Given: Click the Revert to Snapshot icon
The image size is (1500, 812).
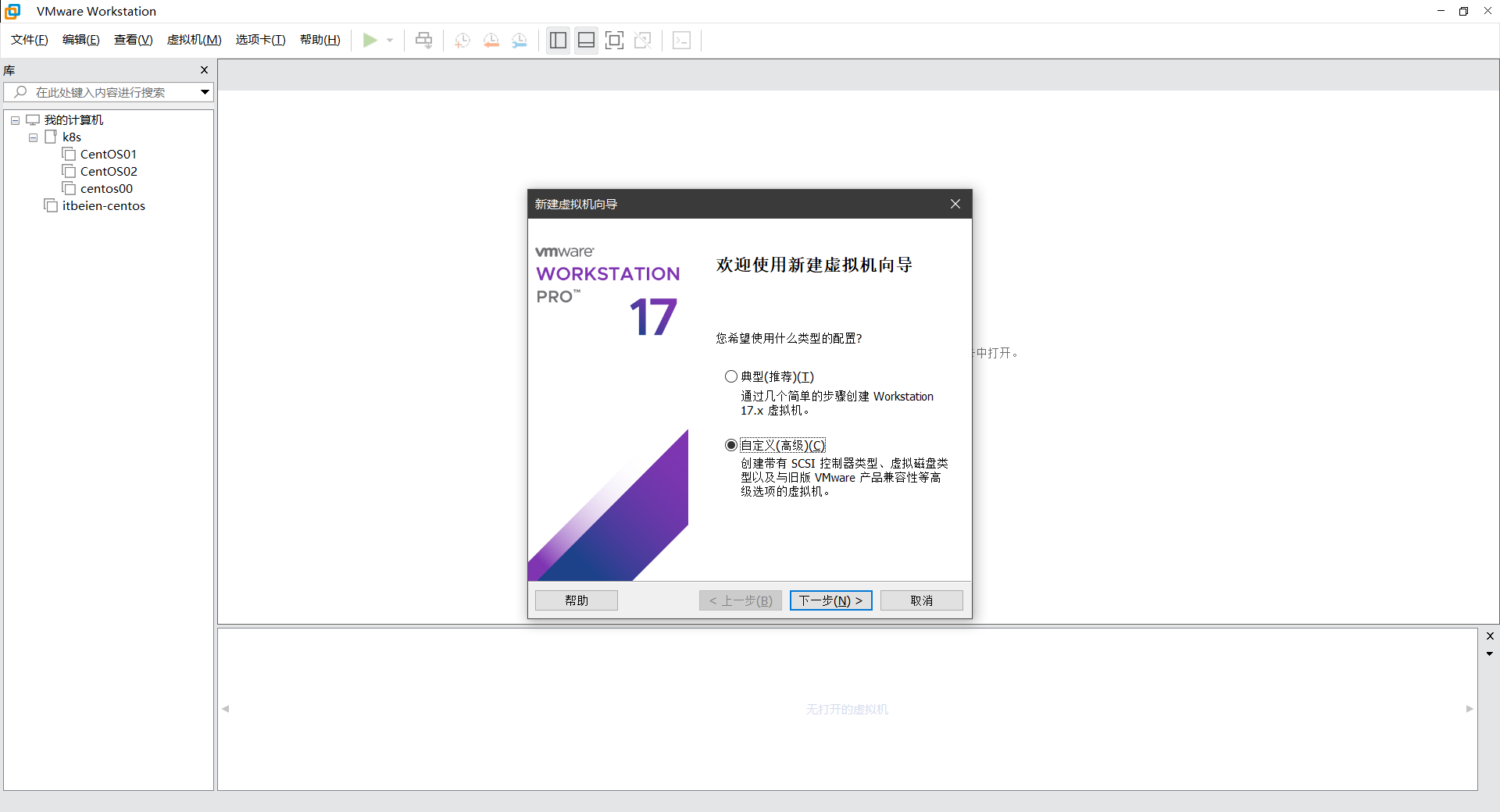Looking at the screenshot, I should coord(491,41).
